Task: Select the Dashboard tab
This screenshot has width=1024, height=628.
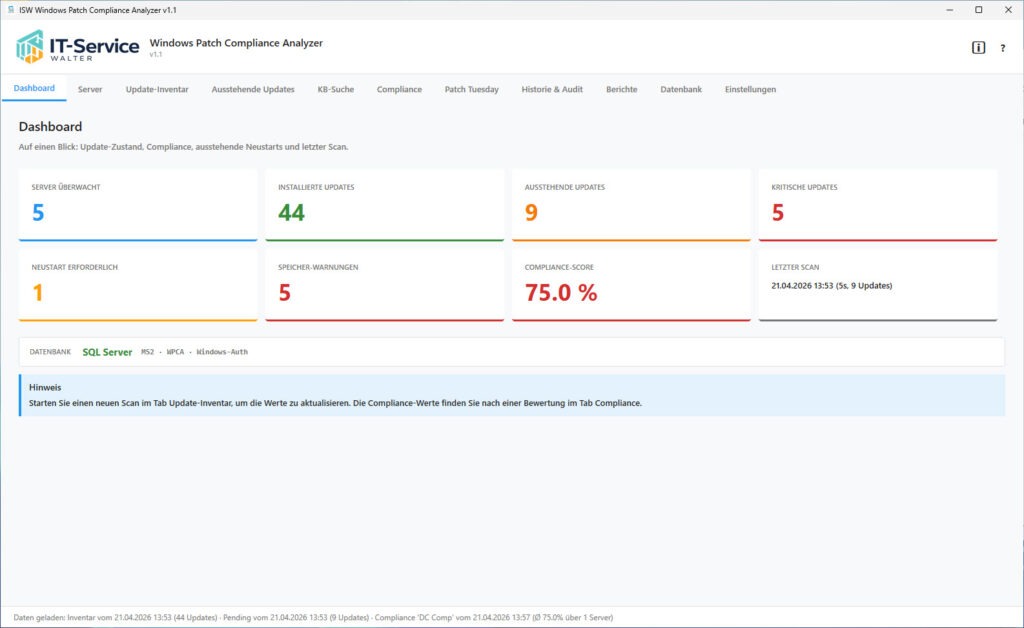Action: click(33, 88)
